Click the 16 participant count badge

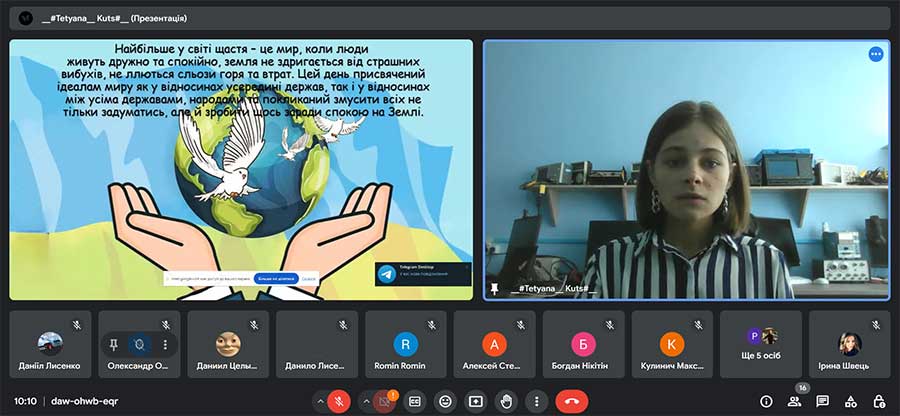[x=802, y=388]
